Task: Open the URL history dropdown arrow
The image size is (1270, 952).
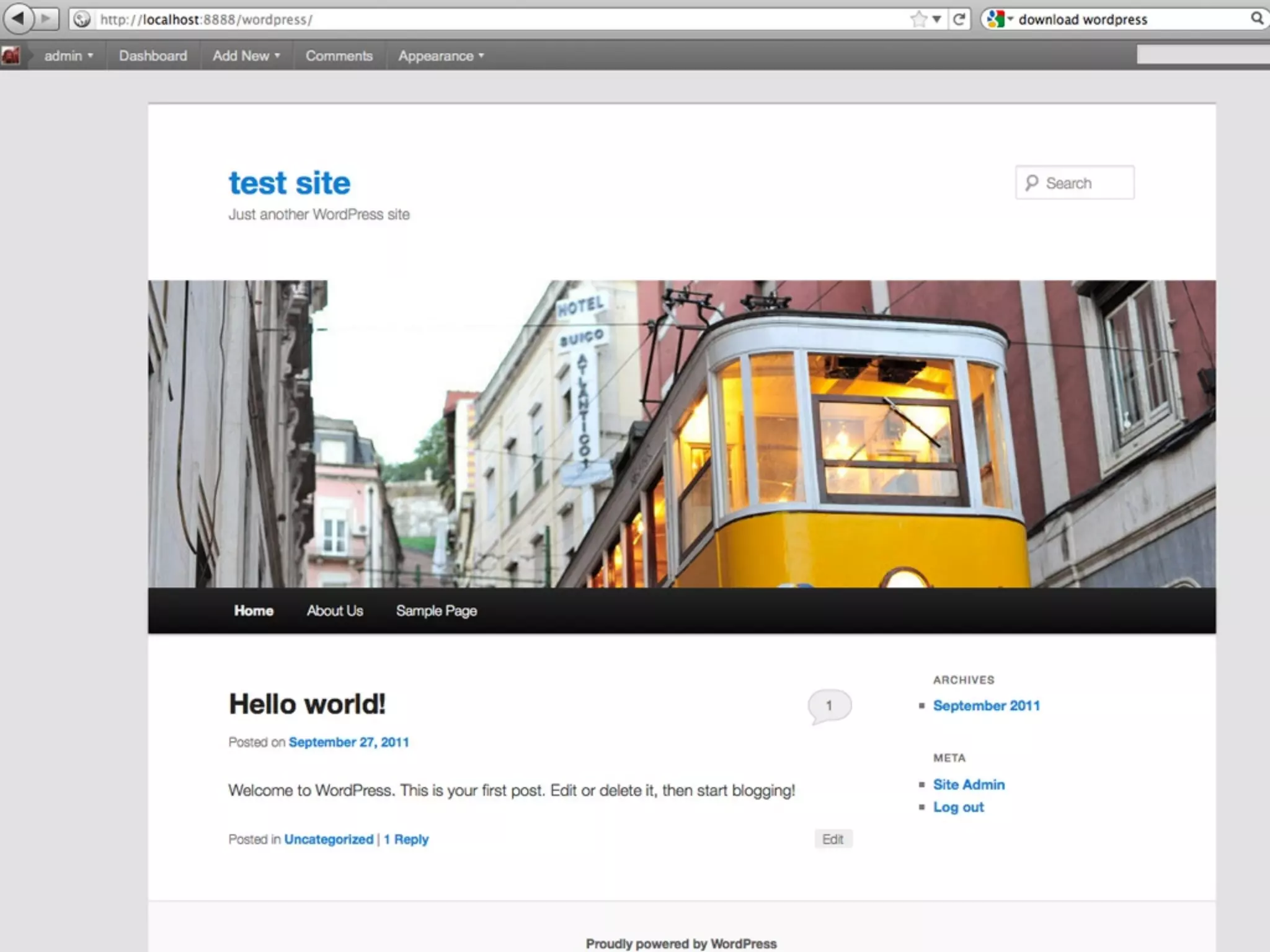Action: pos(937,19)
